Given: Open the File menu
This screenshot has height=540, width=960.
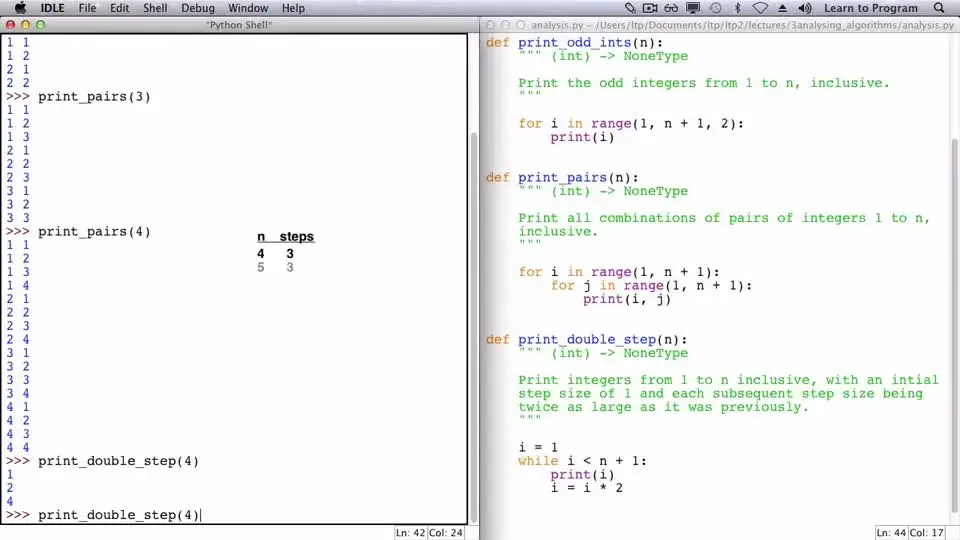Looking at the screenshot, I should point(87,8).
